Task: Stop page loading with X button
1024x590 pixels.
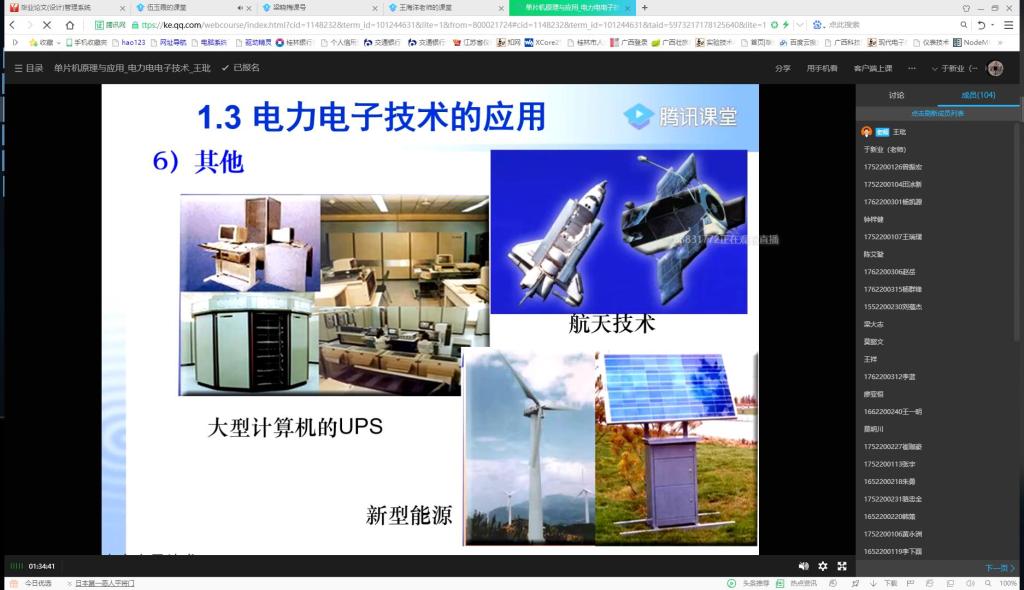Action: [47, 25]
